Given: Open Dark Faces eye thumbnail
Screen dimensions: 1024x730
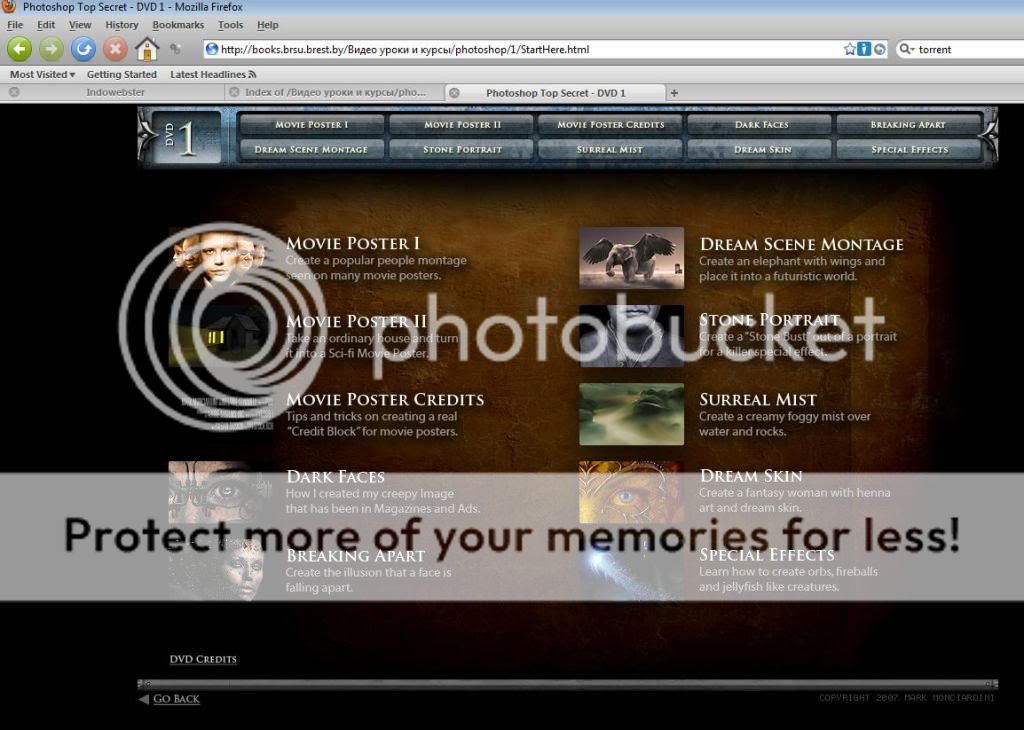Looking at the screenshot, I should pyautogui.click(x=220, y=492).
